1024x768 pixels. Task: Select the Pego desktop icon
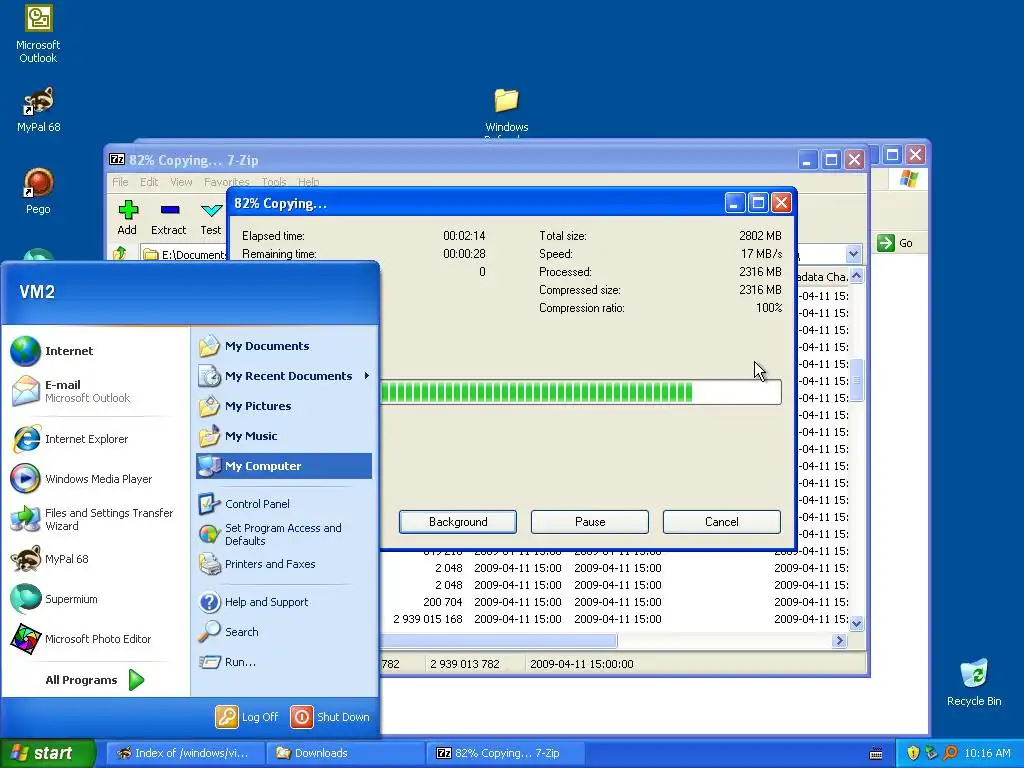point(38,191)
